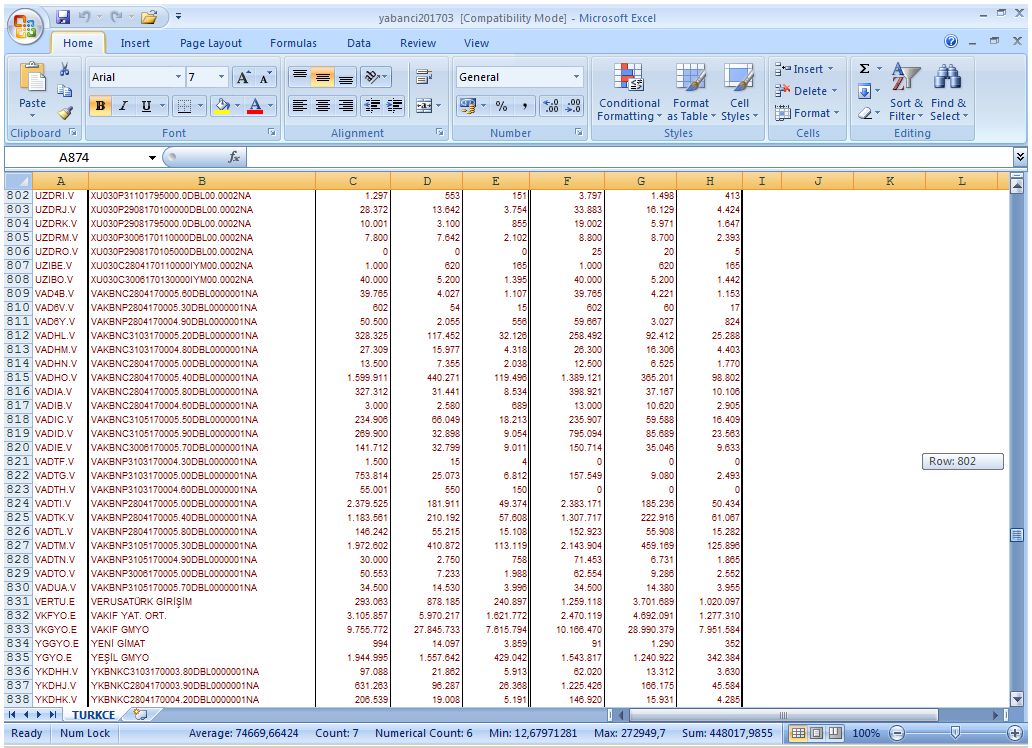Zoom out with minus button
This screenshot has width=1032, height=748.
pos(897,733)
